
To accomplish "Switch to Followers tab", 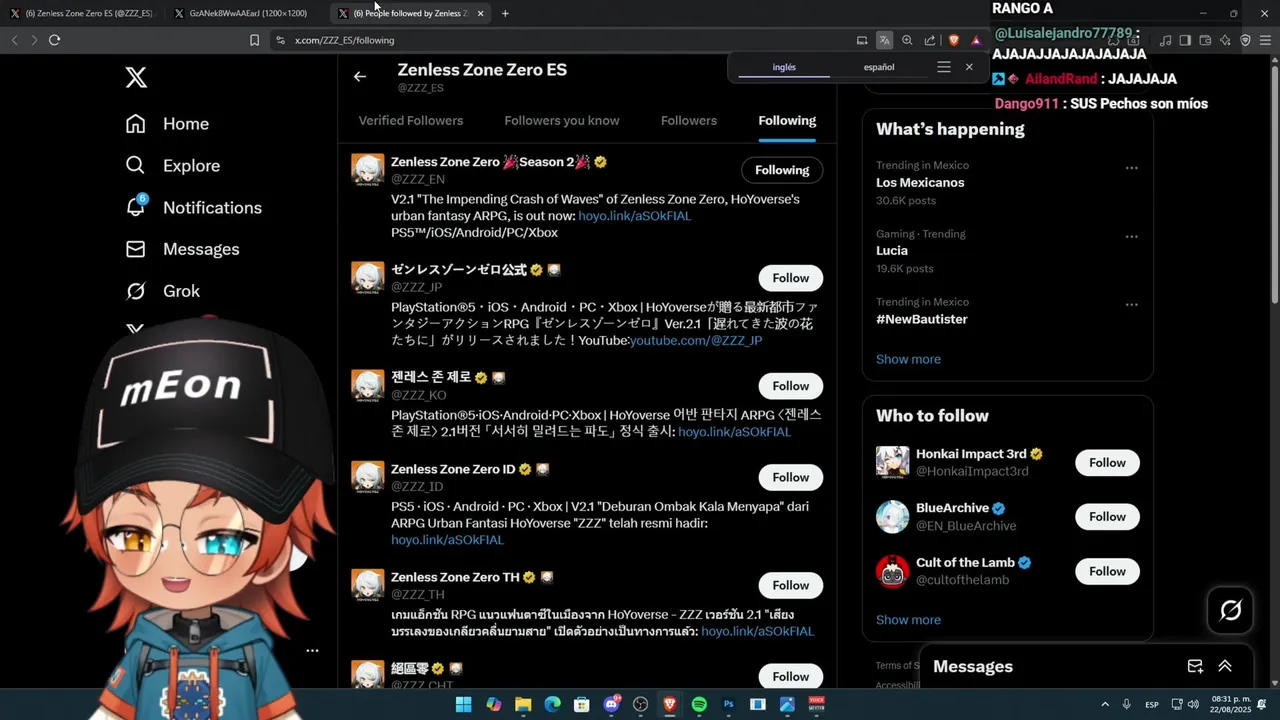I will pyautogui.click(x=689, y=121).
